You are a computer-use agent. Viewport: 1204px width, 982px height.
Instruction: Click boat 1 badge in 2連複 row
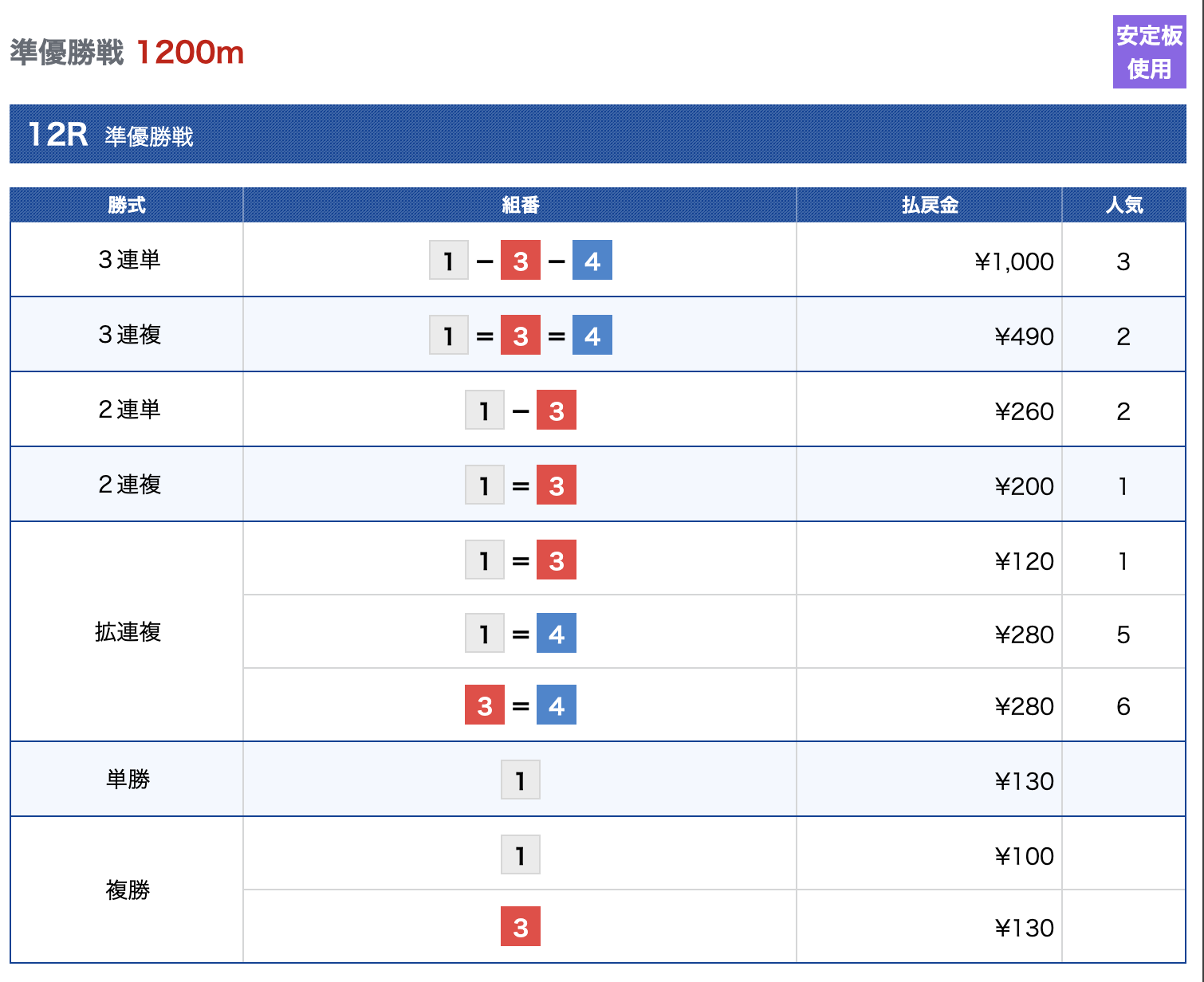485,485
